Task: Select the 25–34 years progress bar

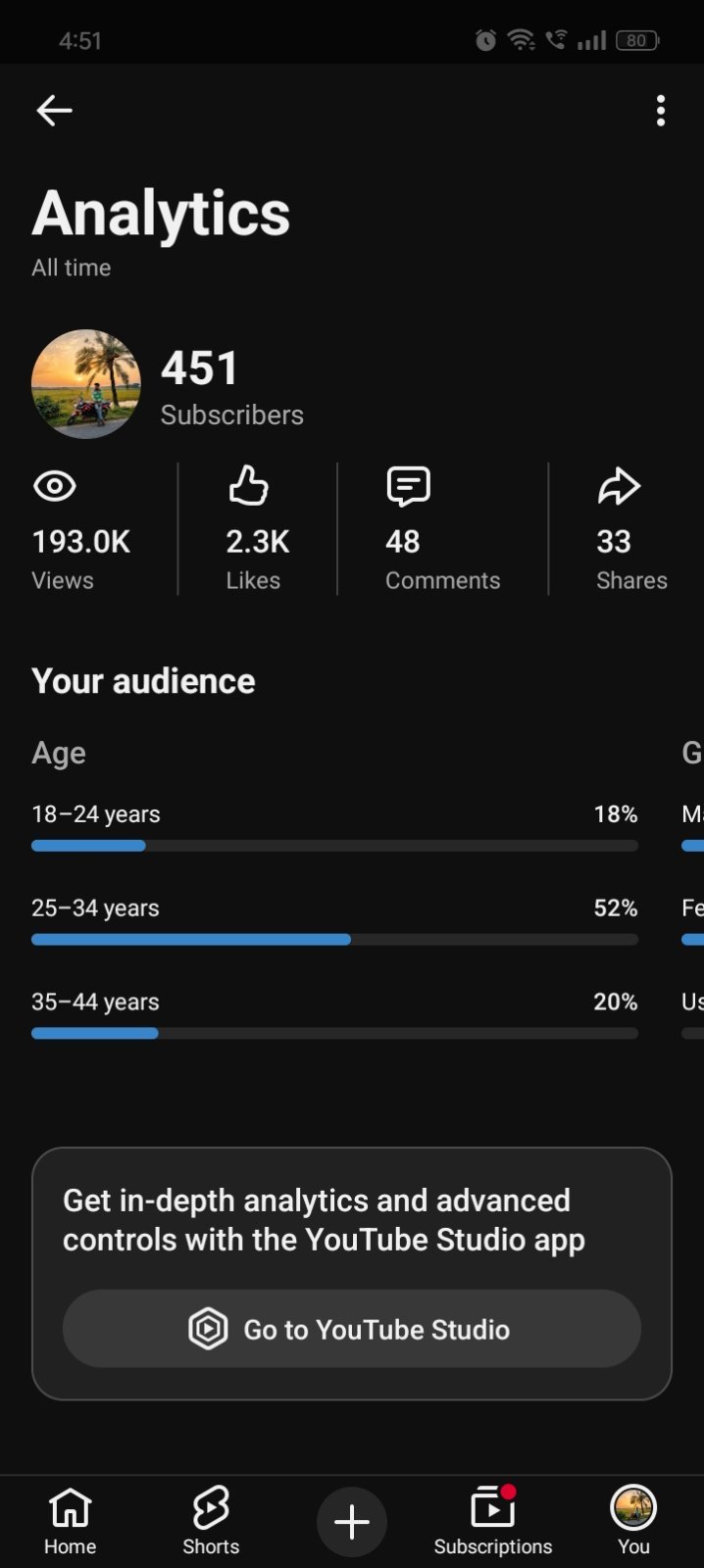Action: [x=334, y=940]
